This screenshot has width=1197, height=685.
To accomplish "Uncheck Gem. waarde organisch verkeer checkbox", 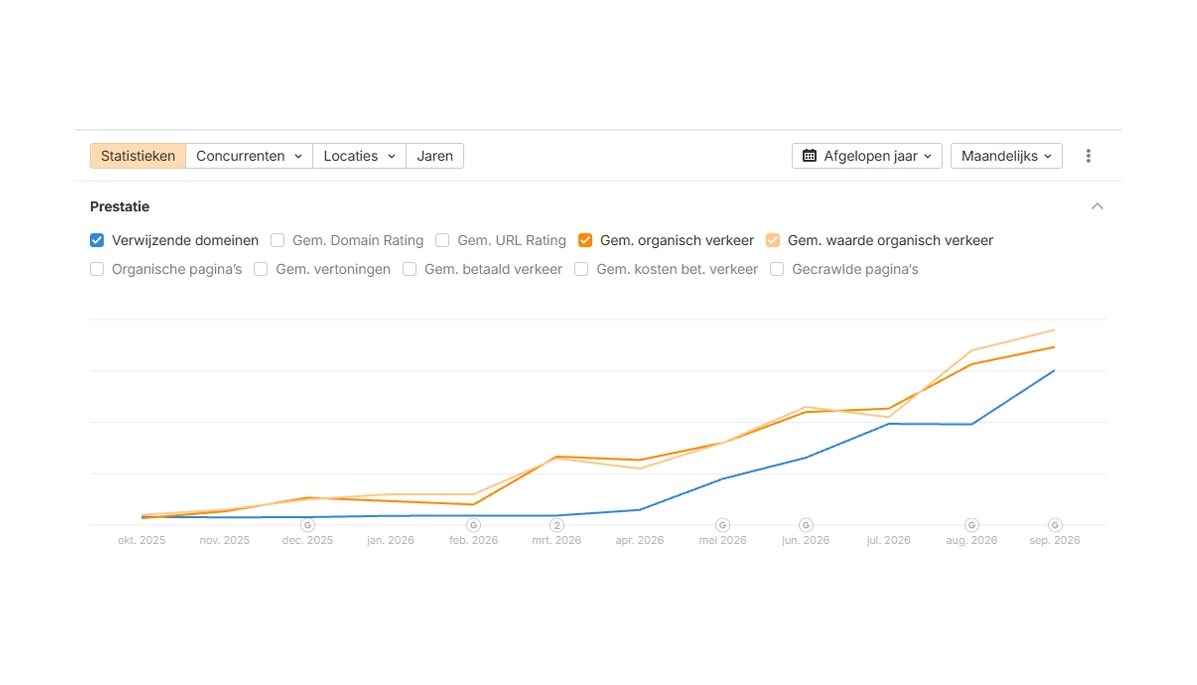I will click(x=773, y=241).
